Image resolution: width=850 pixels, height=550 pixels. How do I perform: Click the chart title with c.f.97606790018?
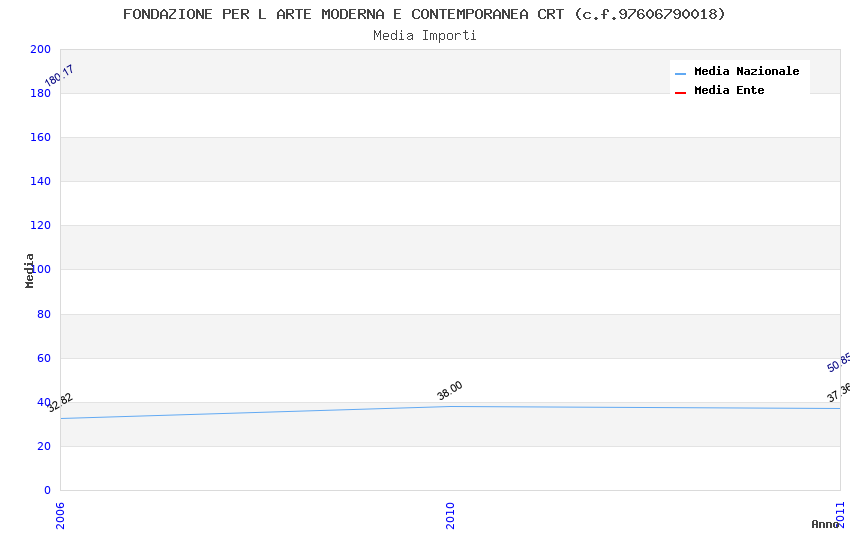[x=424, y=14]
